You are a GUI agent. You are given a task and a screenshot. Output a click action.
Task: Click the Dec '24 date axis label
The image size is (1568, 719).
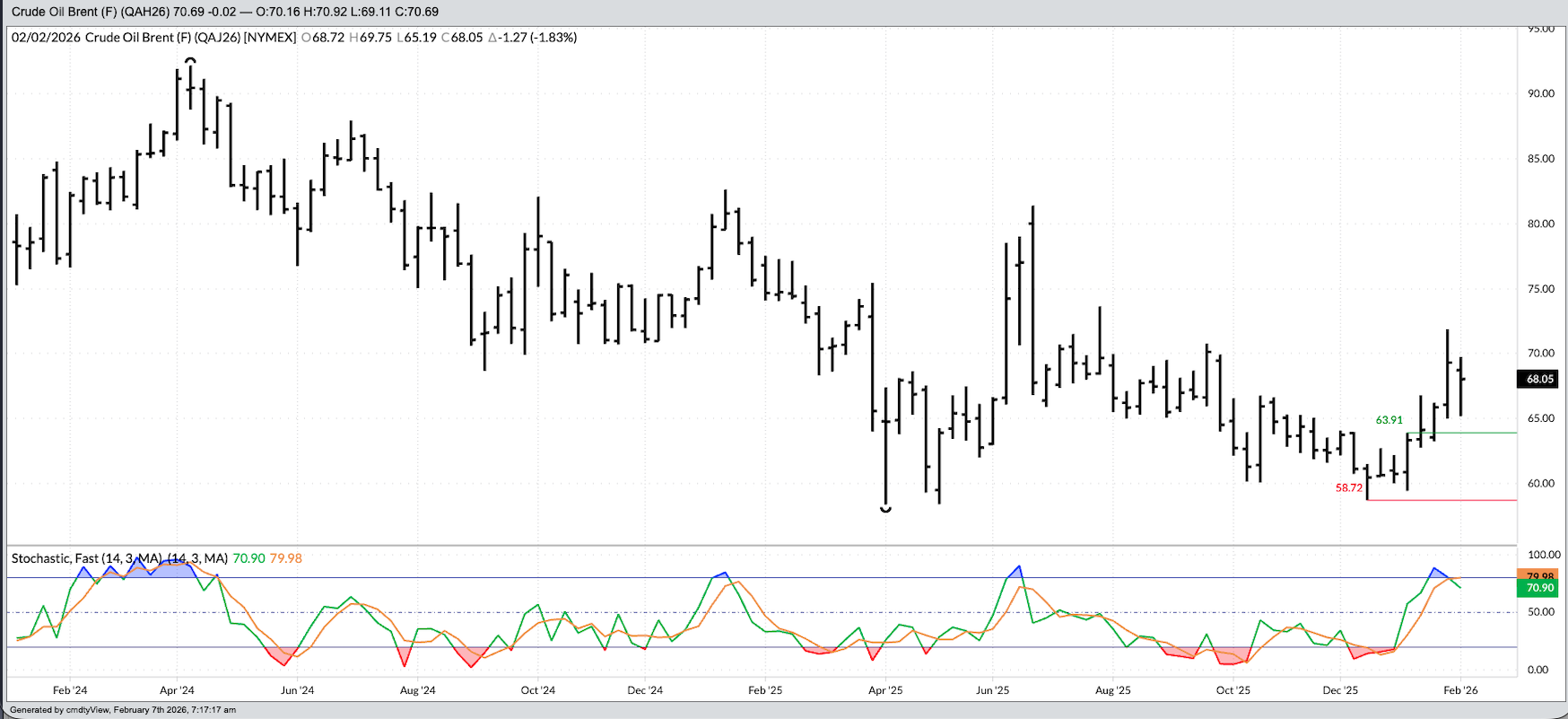click(645, 690)
